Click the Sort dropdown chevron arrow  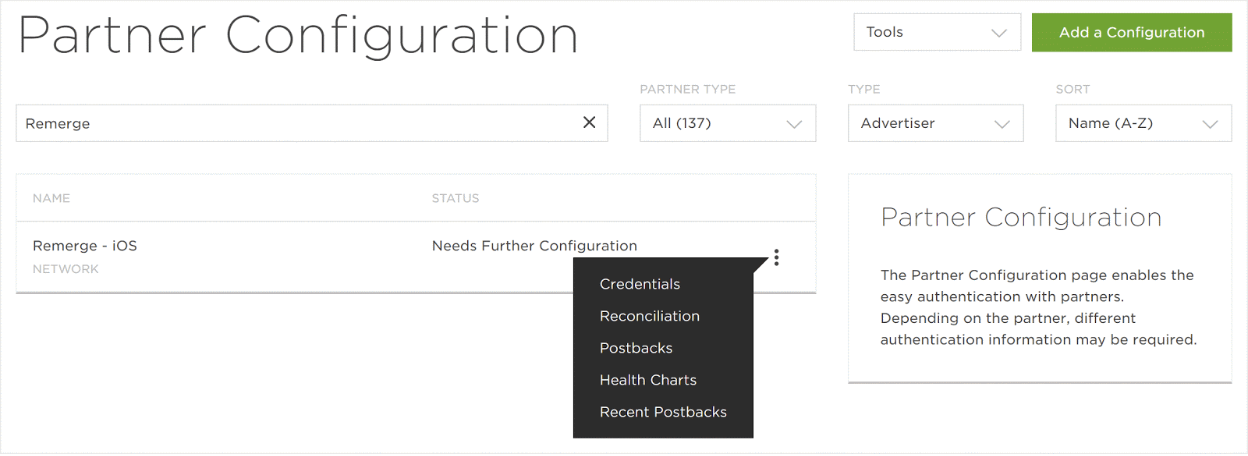(1210, 125)
